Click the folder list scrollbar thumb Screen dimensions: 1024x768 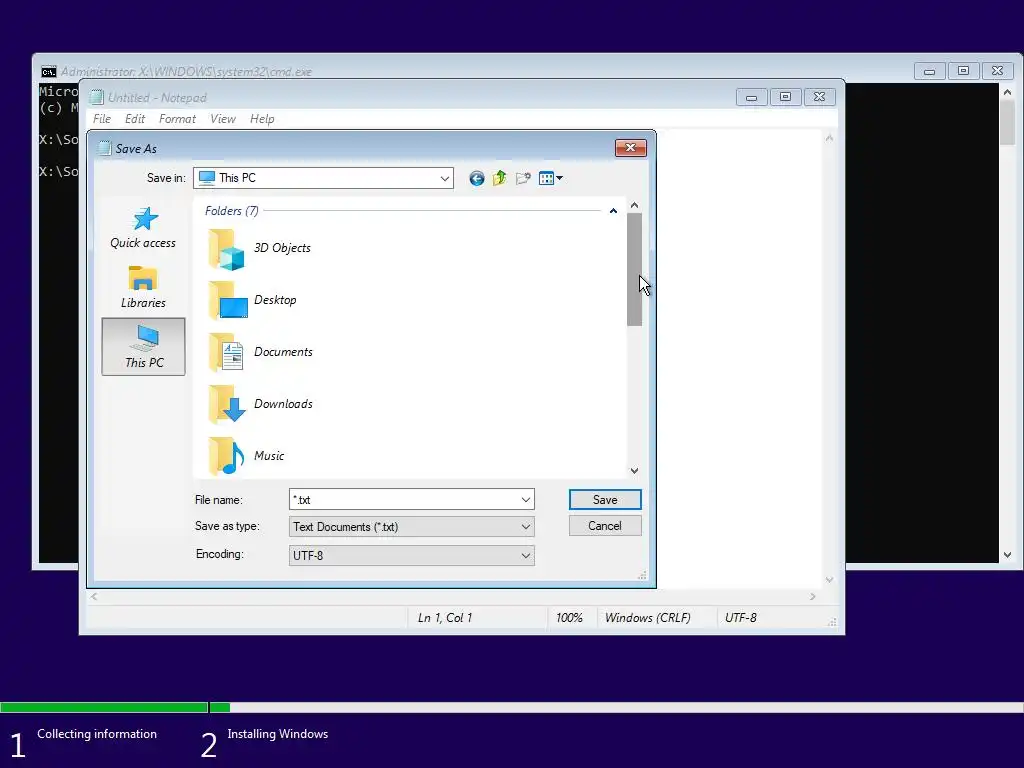[x=634, y=269]
